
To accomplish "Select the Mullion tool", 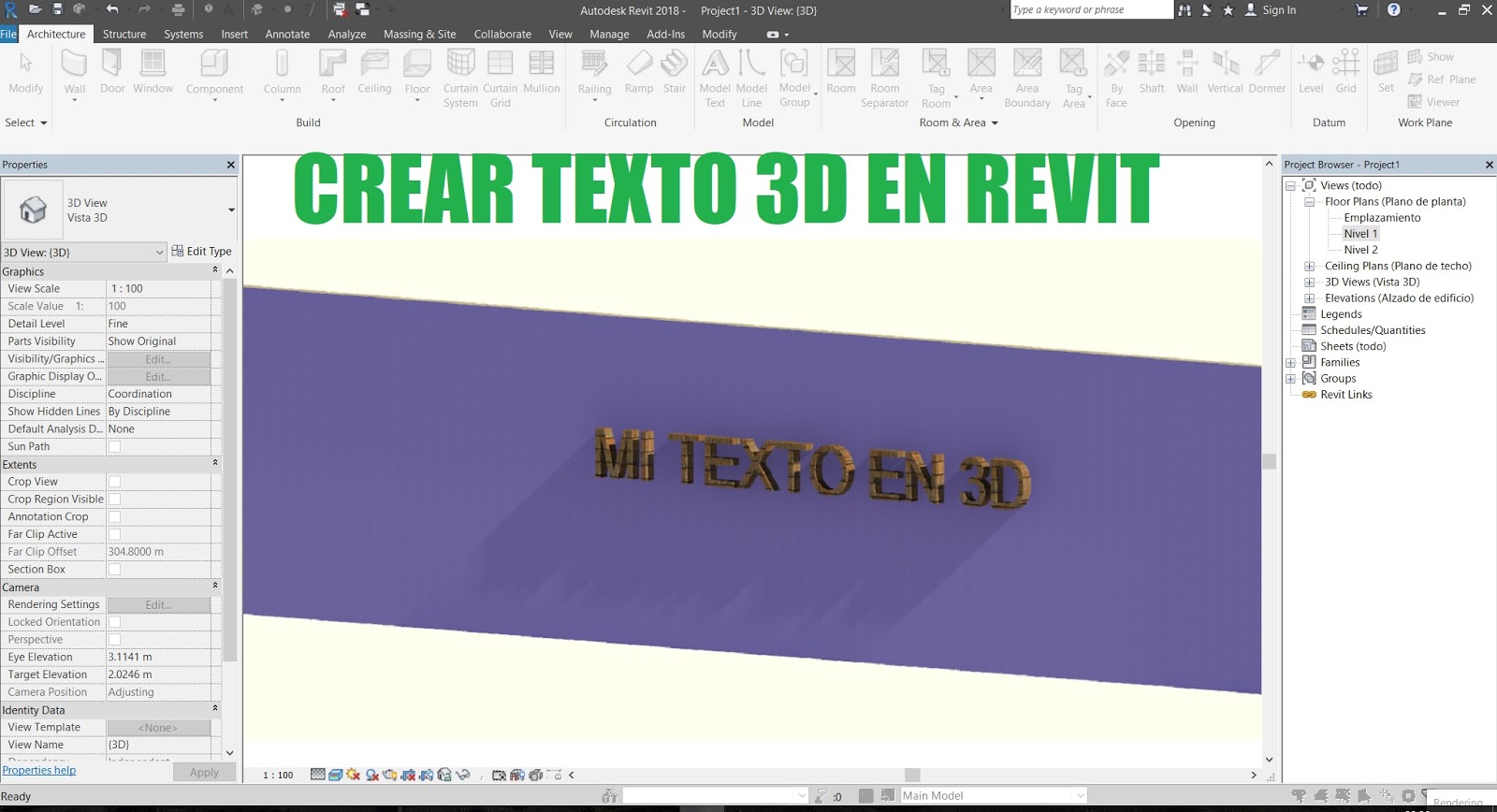I will coord(542,72).
